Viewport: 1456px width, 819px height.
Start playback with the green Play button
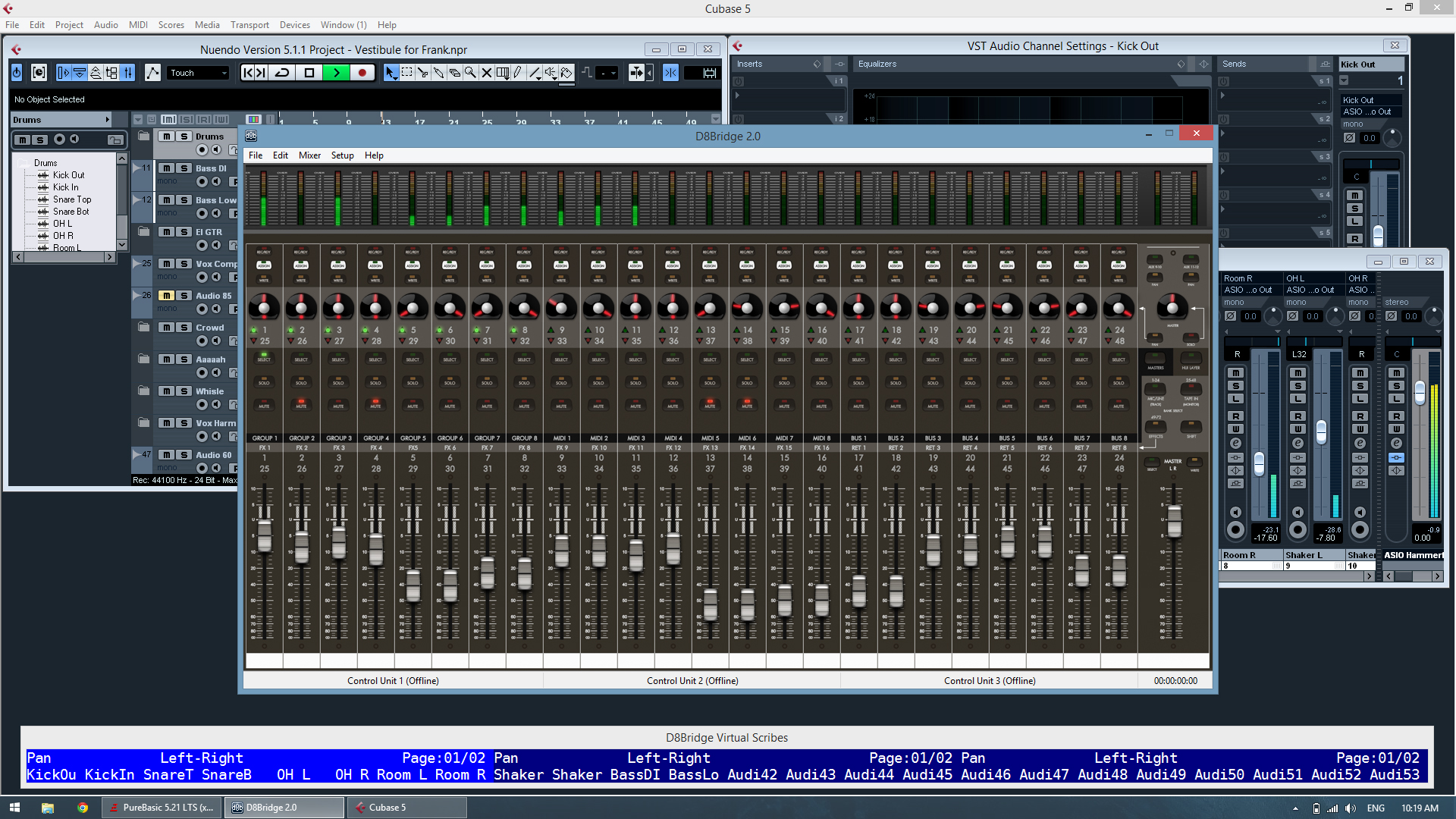[336, 73]
